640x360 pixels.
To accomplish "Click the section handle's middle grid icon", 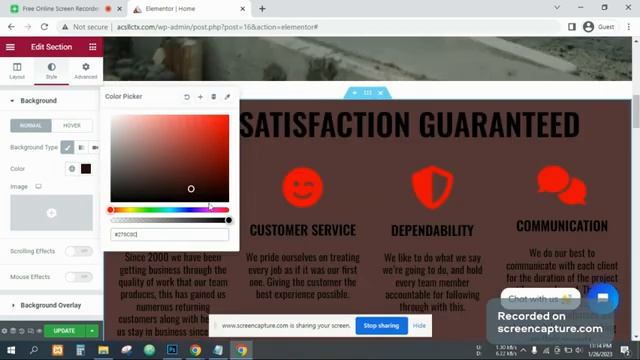I will [x=368, y=93].
